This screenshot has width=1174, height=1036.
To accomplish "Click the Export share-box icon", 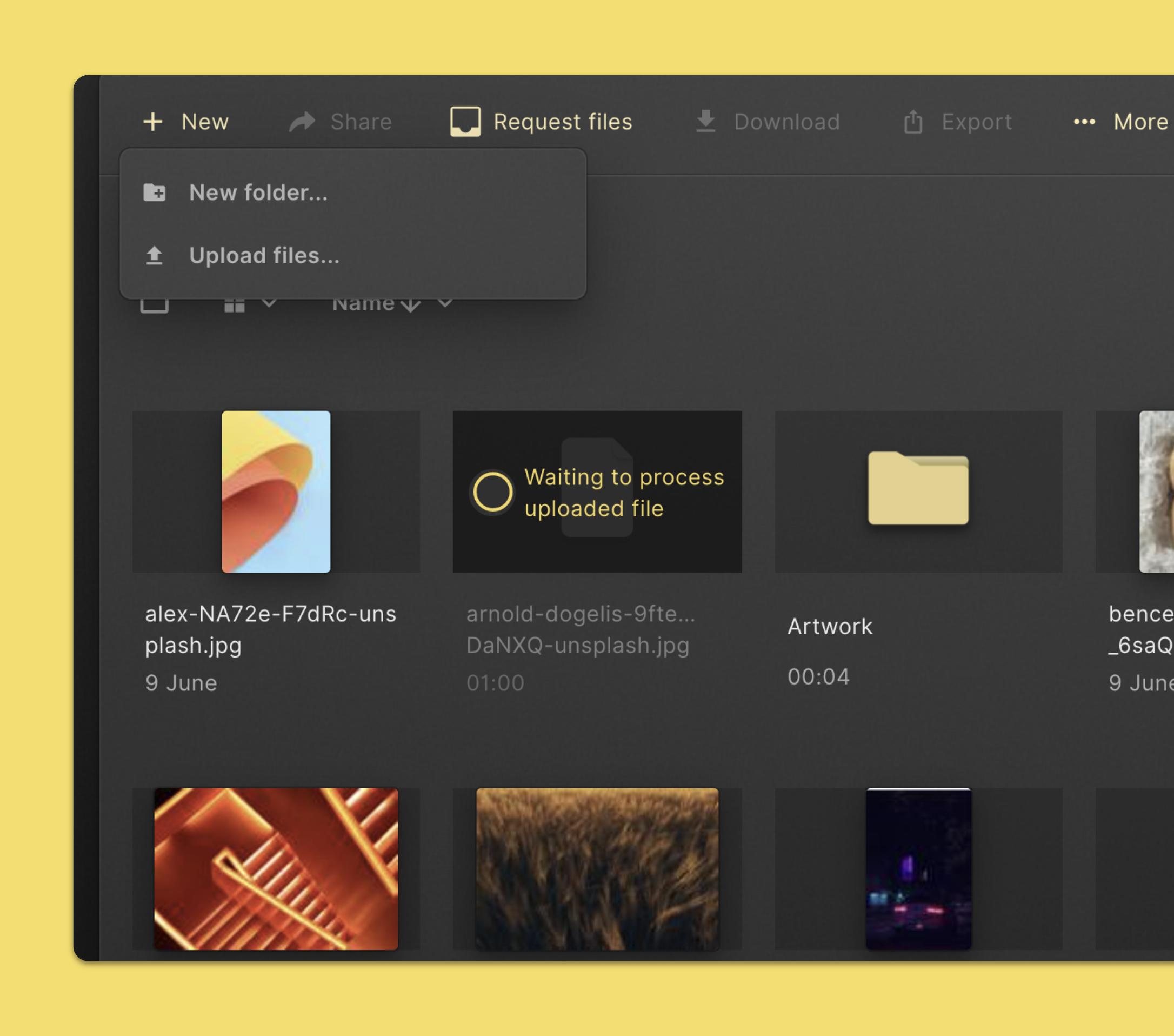I will (x=913, y=122).
